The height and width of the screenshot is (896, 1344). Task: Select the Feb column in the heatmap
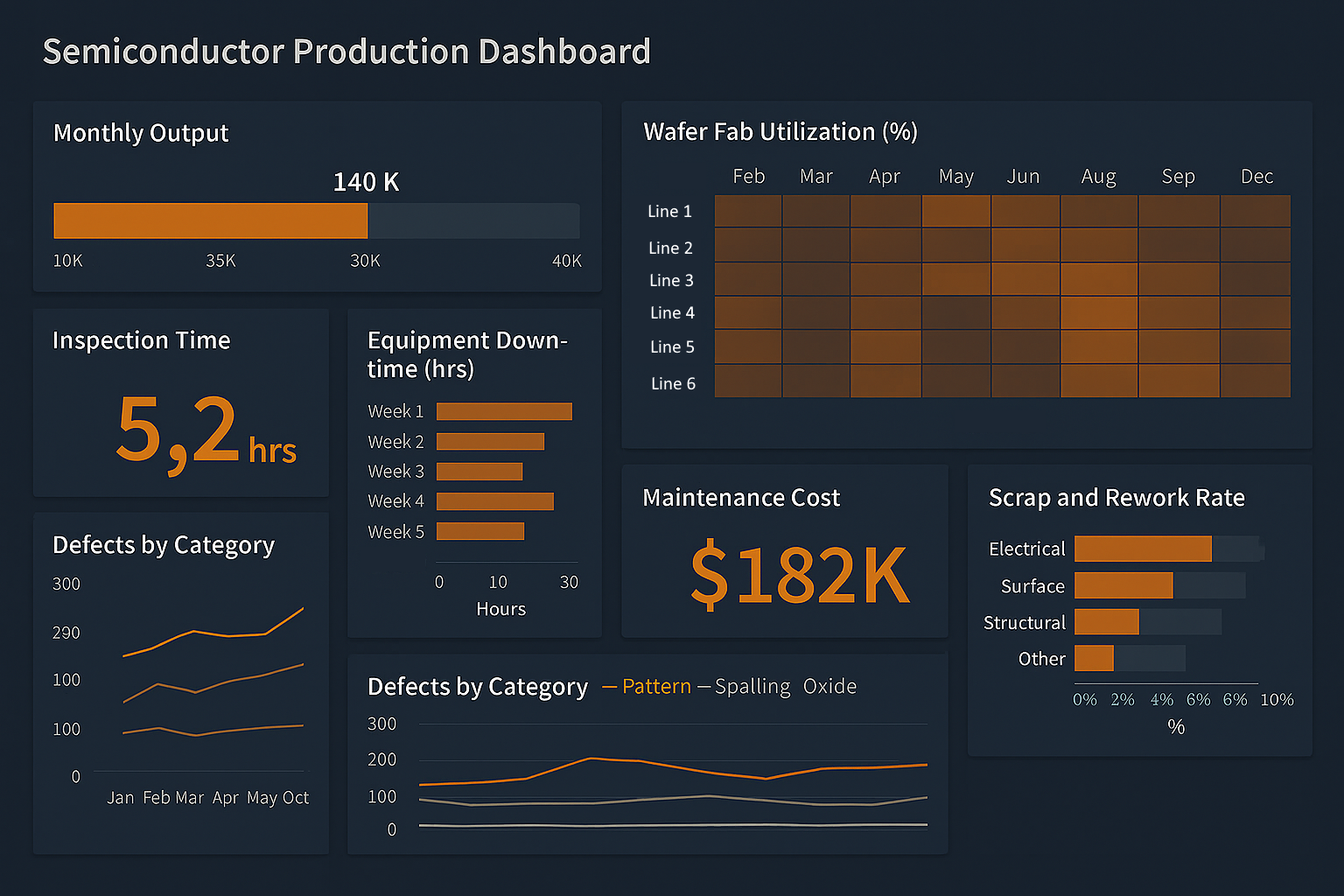pos(748,176)
